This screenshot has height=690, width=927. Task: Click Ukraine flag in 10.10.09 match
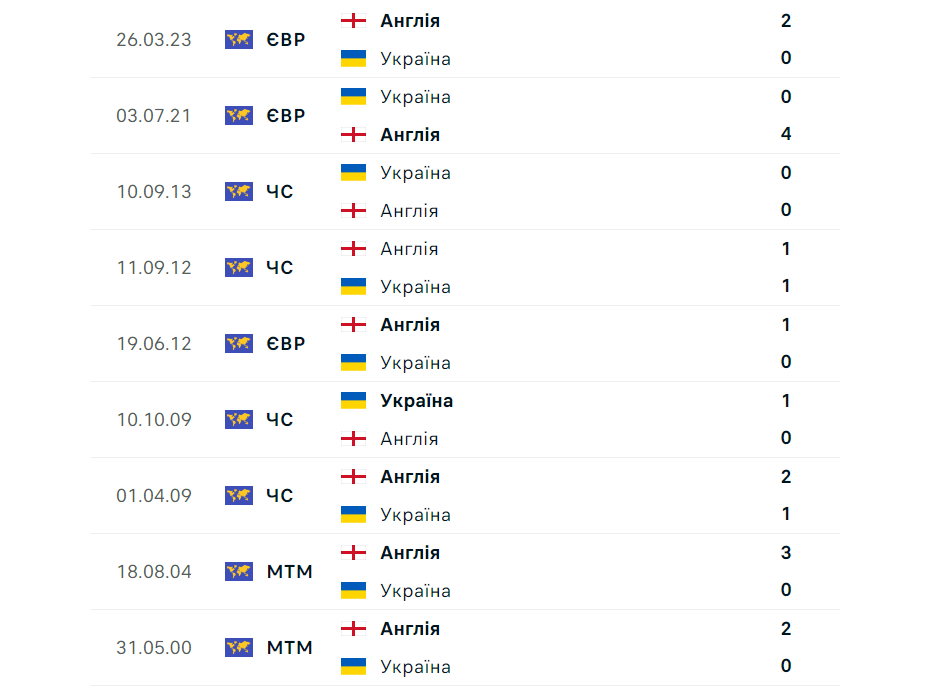coord(353,401)
